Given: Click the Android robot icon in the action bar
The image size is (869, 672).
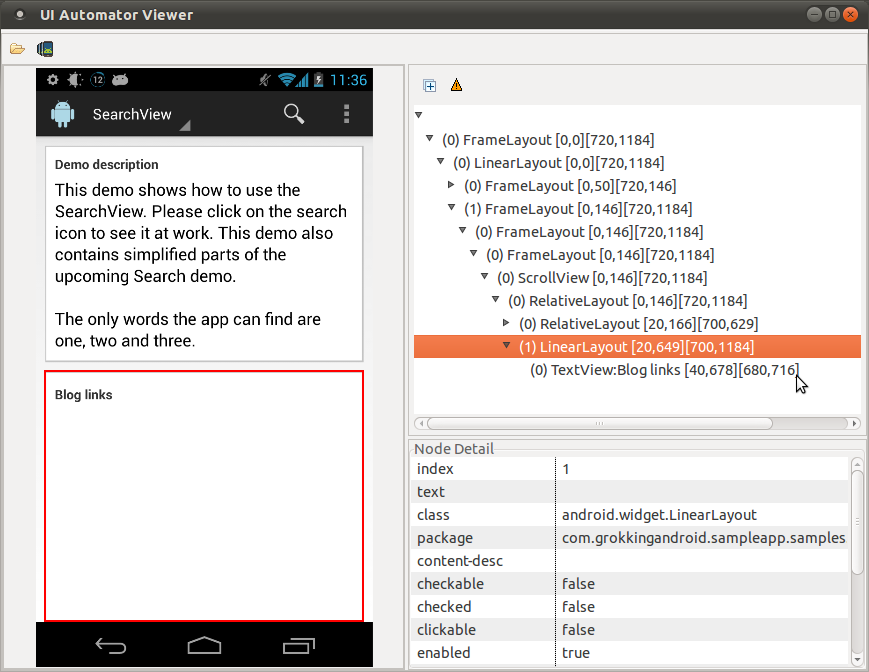Looking at the screenshot, I should [x=62, y=114].
